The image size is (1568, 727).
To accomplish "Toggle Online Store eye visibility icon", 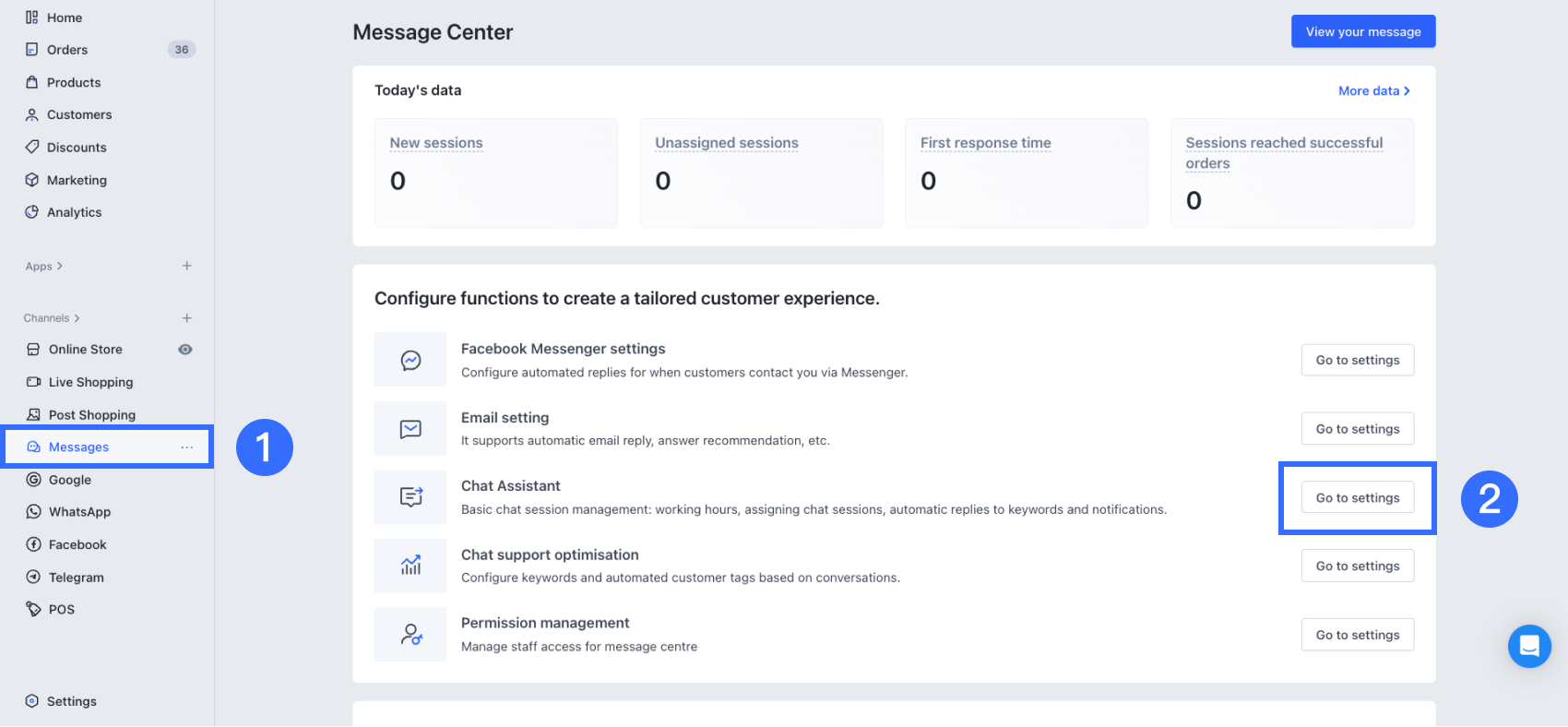I will coord(185,350).
